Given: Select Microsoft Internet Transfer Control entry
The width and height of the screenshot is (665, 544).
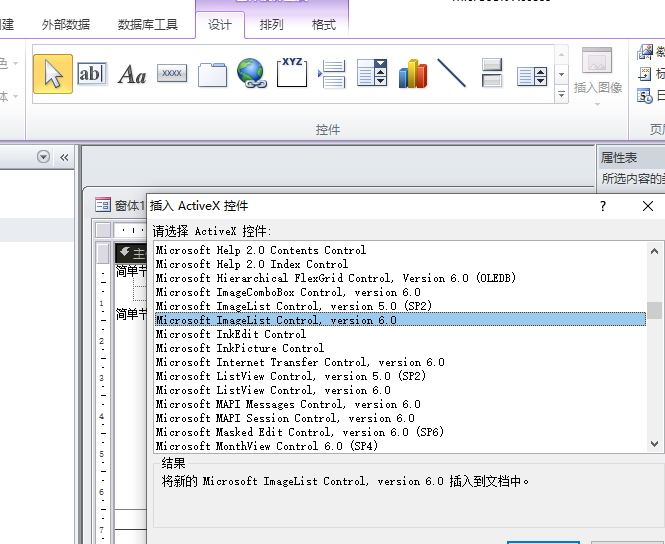Looking at the screenshot, I should pos(300,362).
